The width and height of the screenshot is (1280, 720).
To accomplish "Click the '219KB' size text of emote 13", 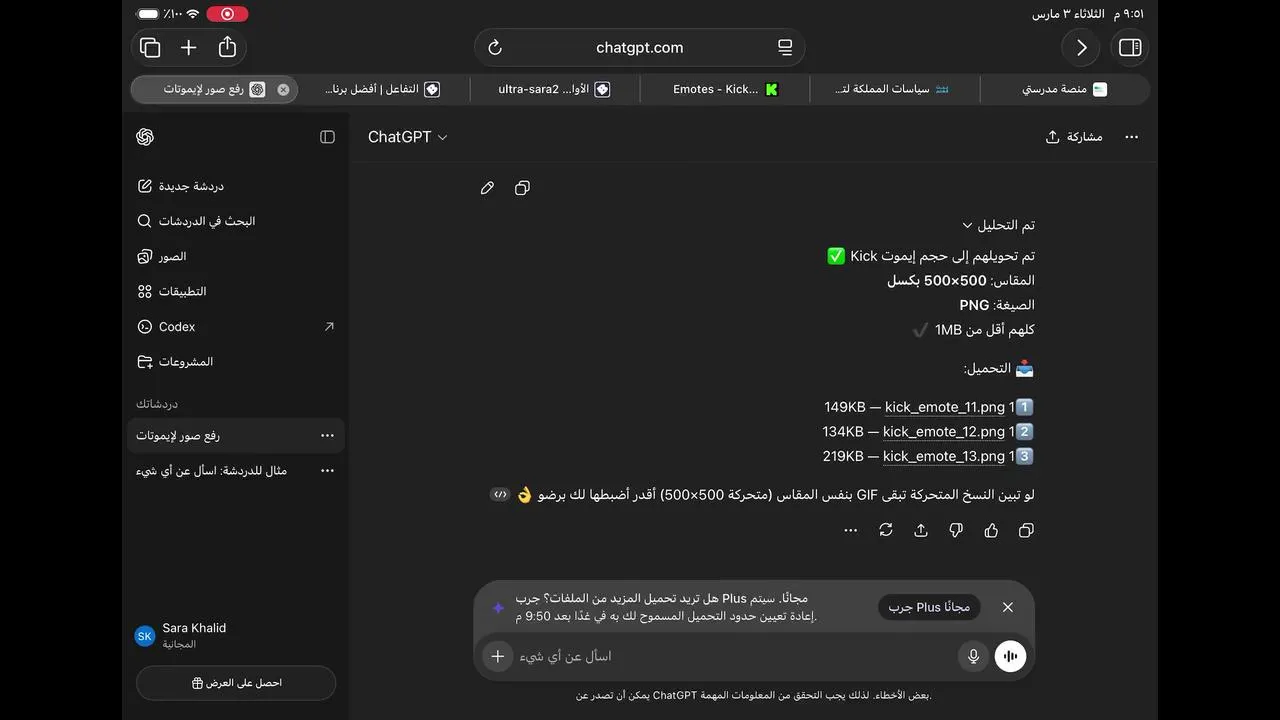I will pyautogui.click(x=843, y=456).
